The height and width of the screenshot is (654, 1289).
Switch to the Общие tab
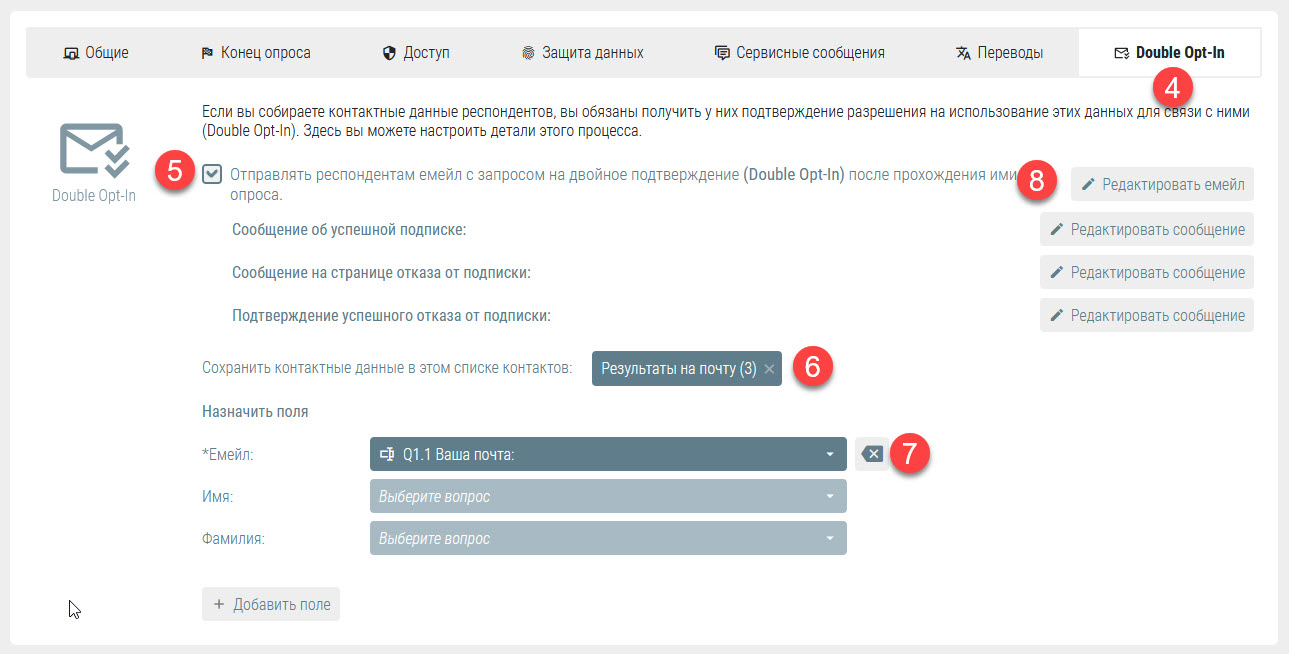[96, 53]
